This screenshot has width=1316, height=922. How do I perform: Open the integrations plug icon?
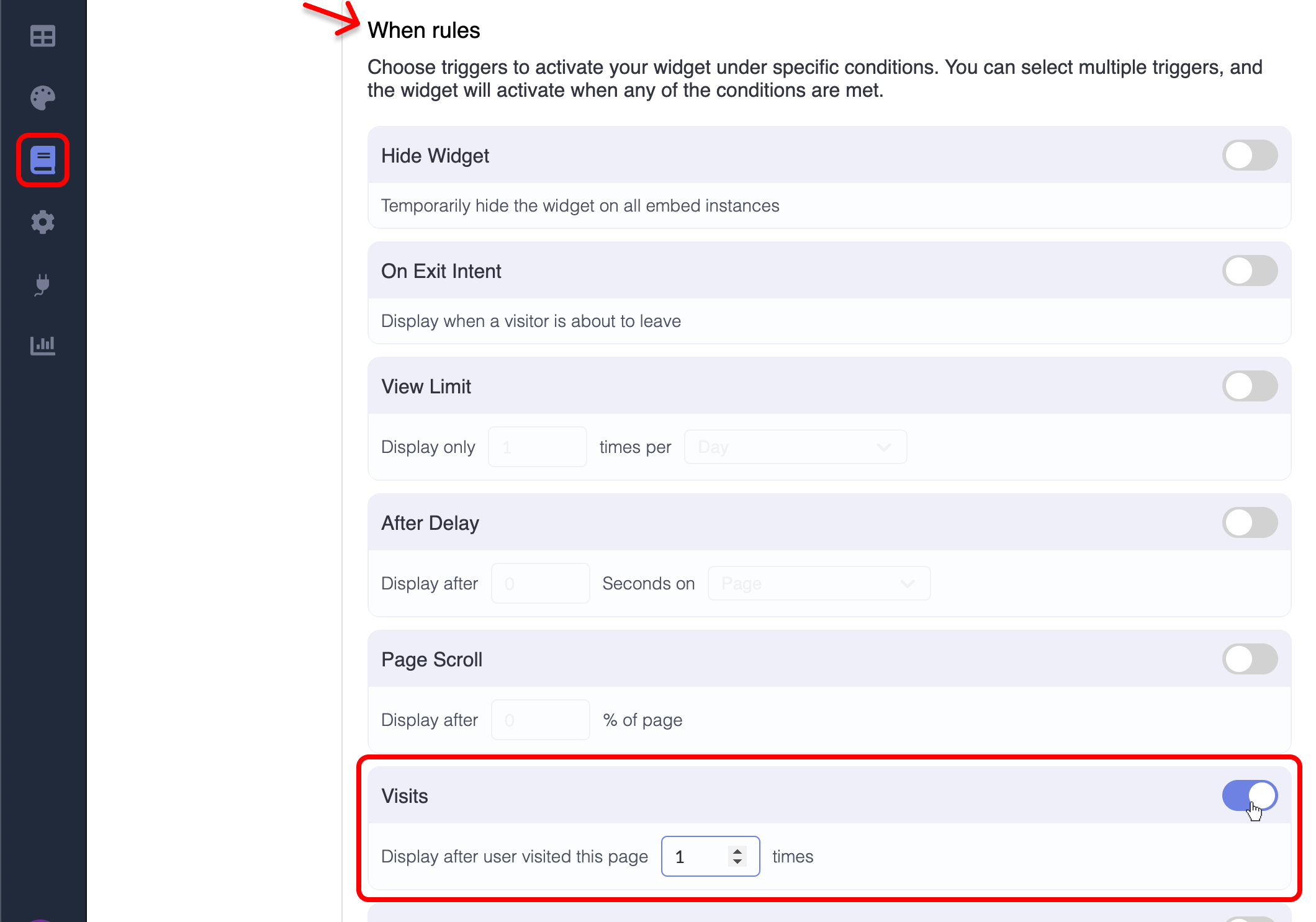coord(43,284)
